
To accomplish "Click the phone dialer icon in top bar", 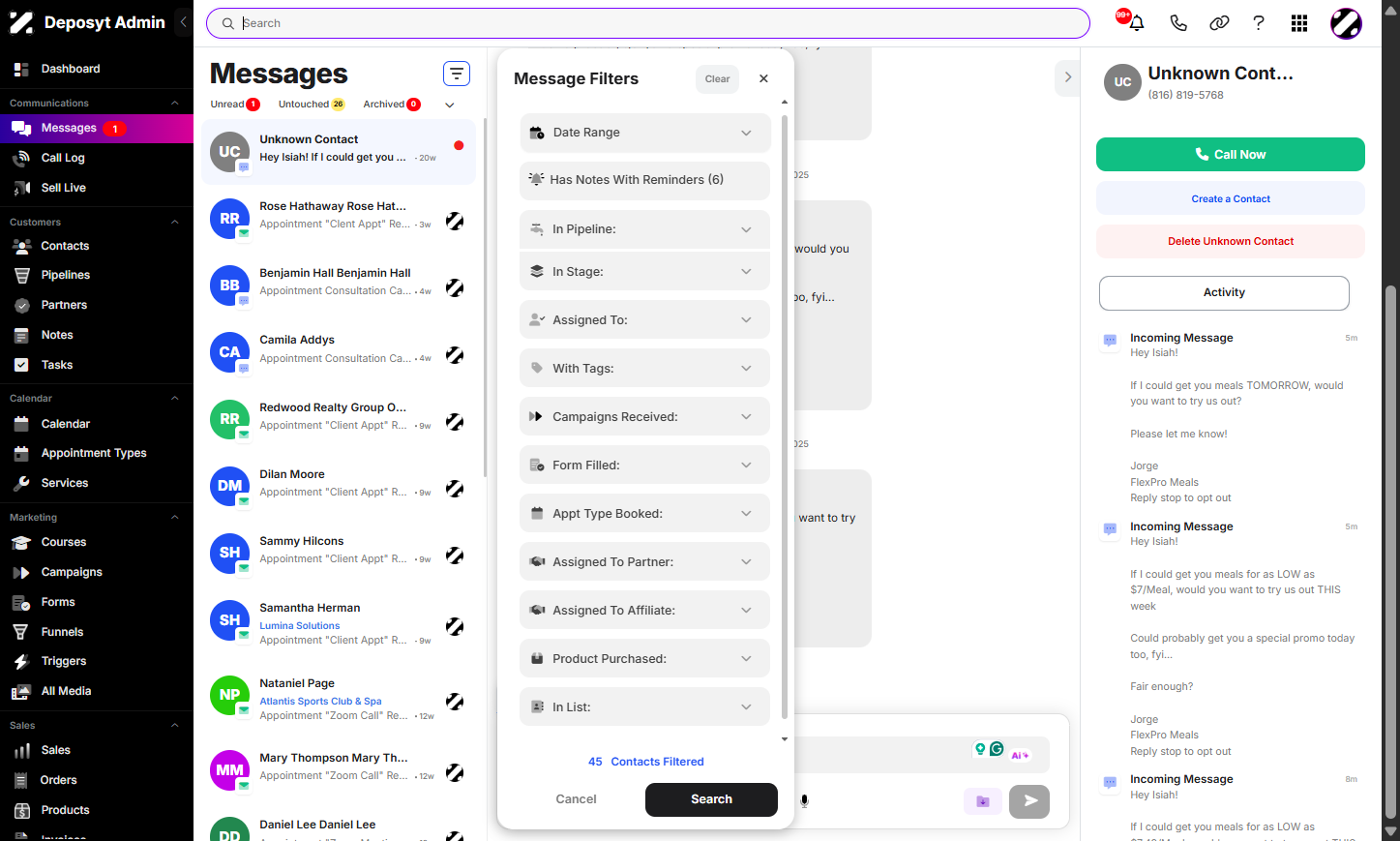I will 1177,23.
